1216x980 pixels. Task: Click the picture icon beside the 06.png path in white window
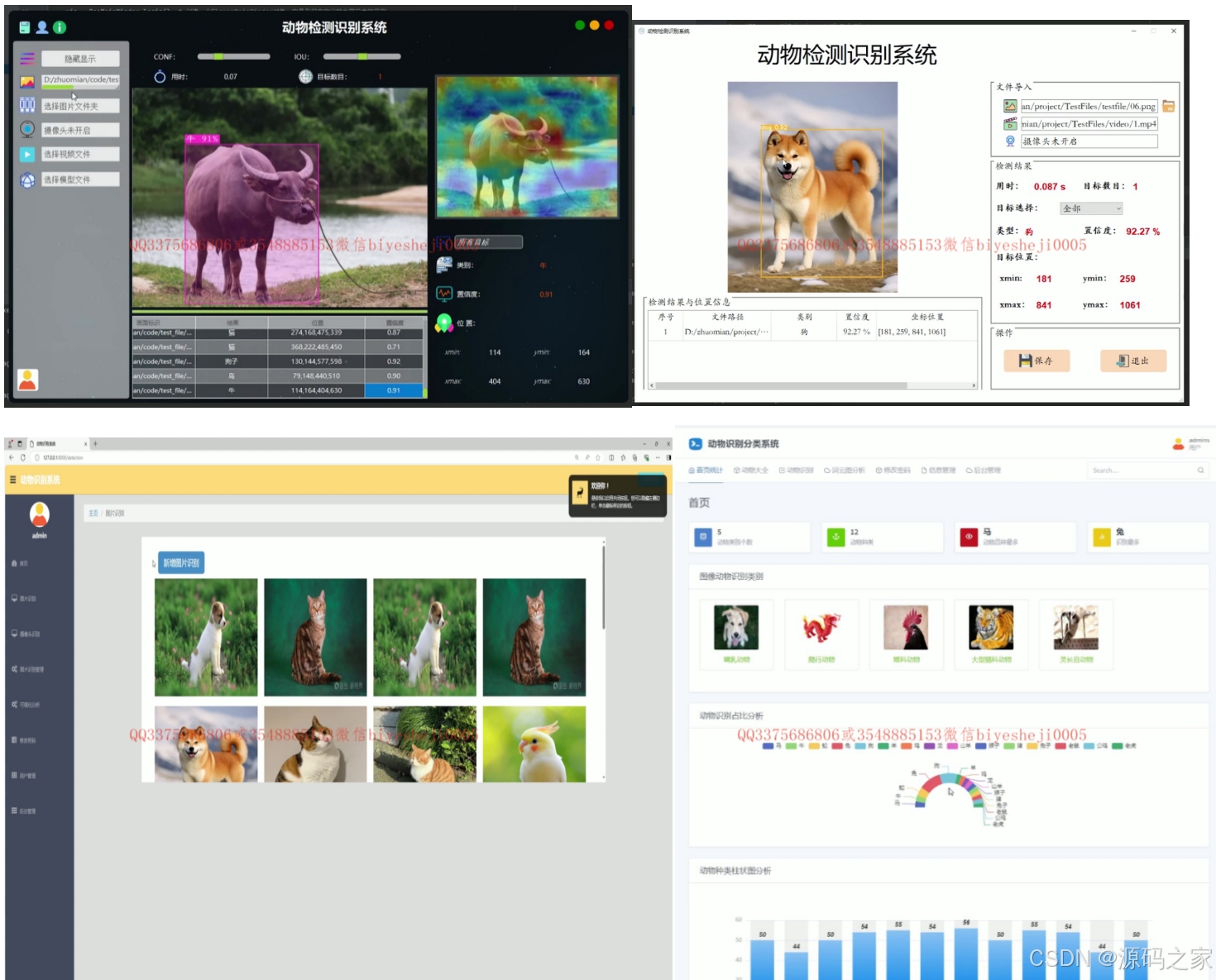1010,106
